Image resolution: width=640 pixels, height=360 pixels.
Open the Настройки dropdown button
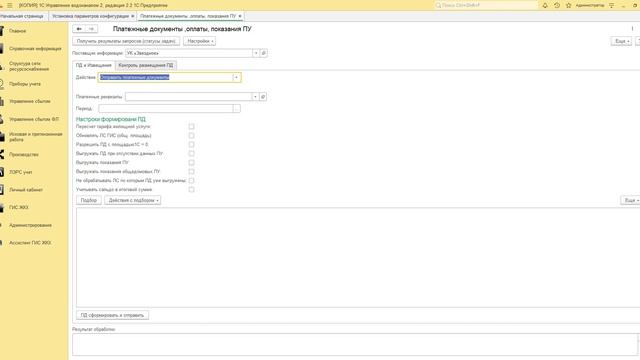(x=200, y=41)
